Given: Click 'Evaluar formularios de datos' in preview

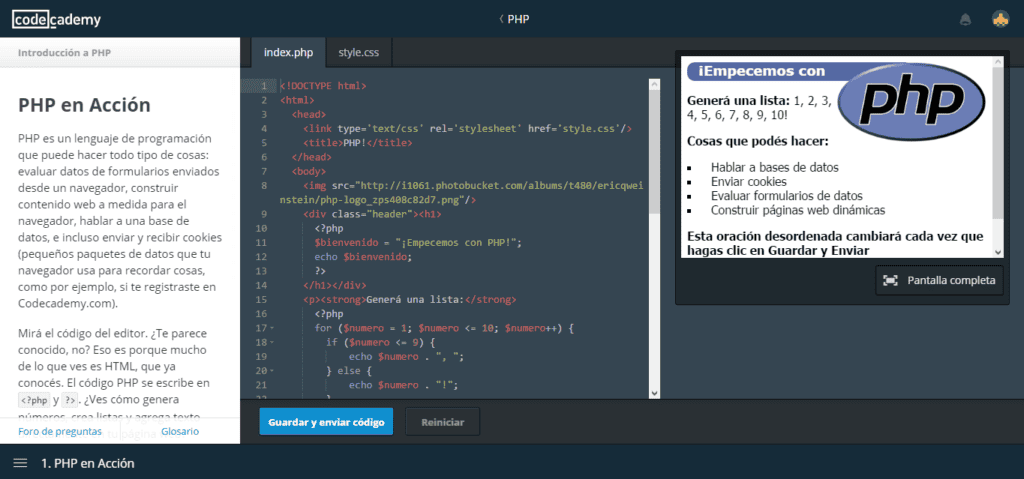Looking at the screenshot, I should (x=787, y=196).
